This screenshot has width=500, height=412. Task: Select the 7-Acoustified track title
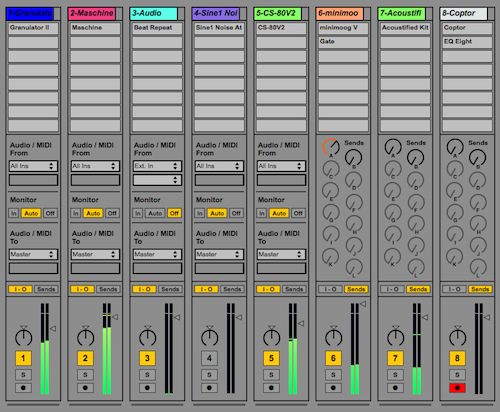tap(402, 14)
